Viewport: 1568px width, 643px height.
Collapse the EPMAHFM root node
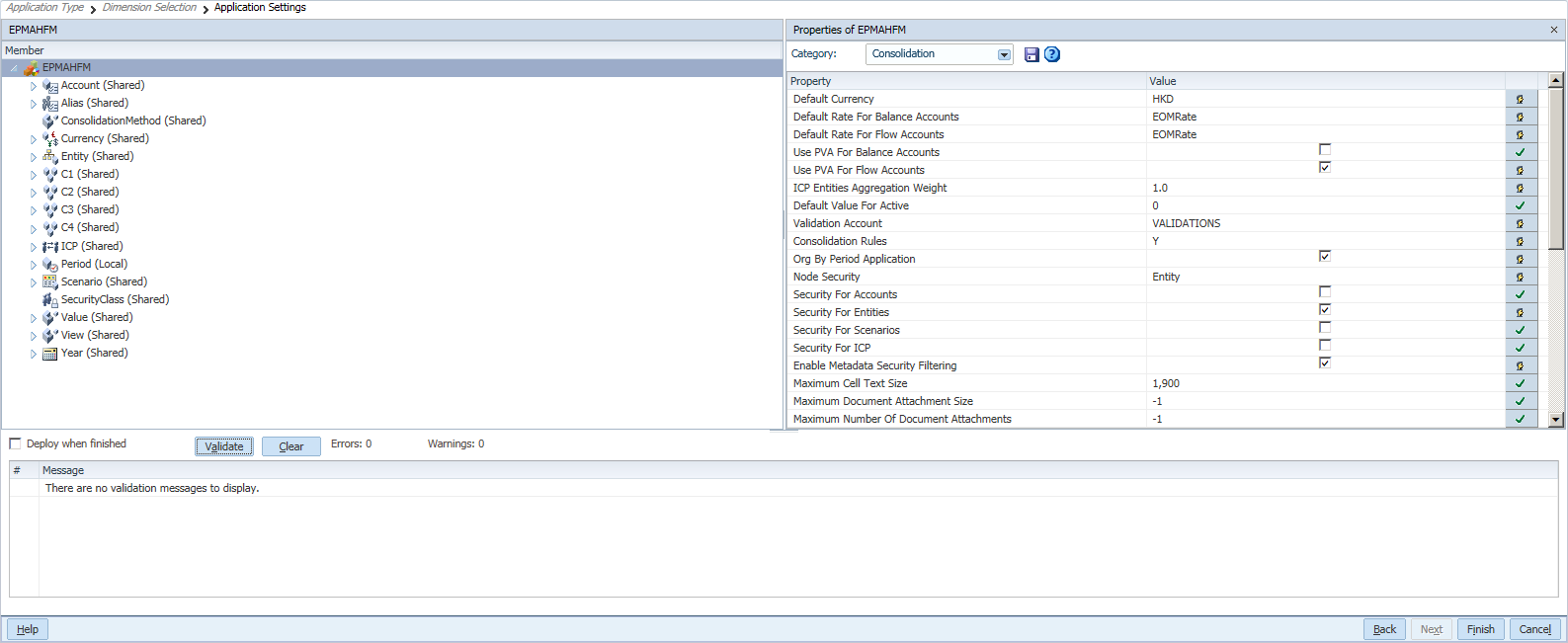[14, 68]
